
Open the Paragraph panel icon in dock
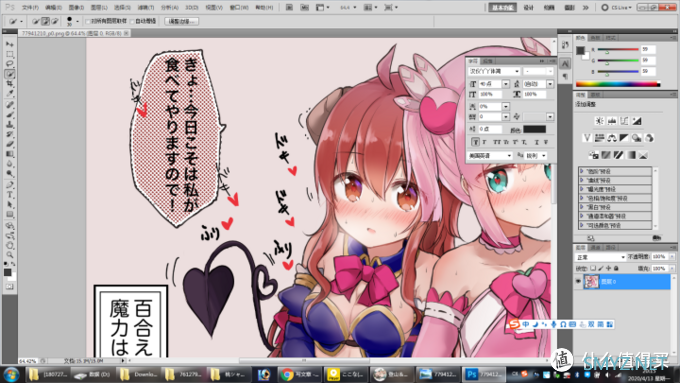(x=565, y=76)
